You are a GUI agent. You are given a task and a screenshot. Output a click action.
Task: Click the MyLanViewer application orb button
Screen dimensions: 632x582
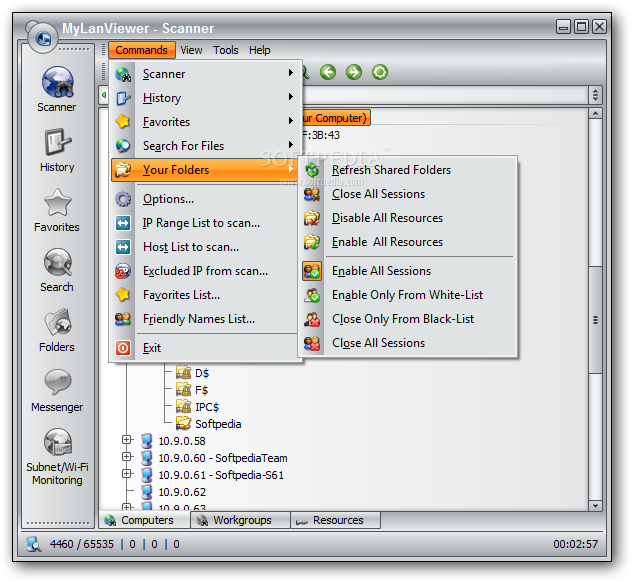coord(42,38)
